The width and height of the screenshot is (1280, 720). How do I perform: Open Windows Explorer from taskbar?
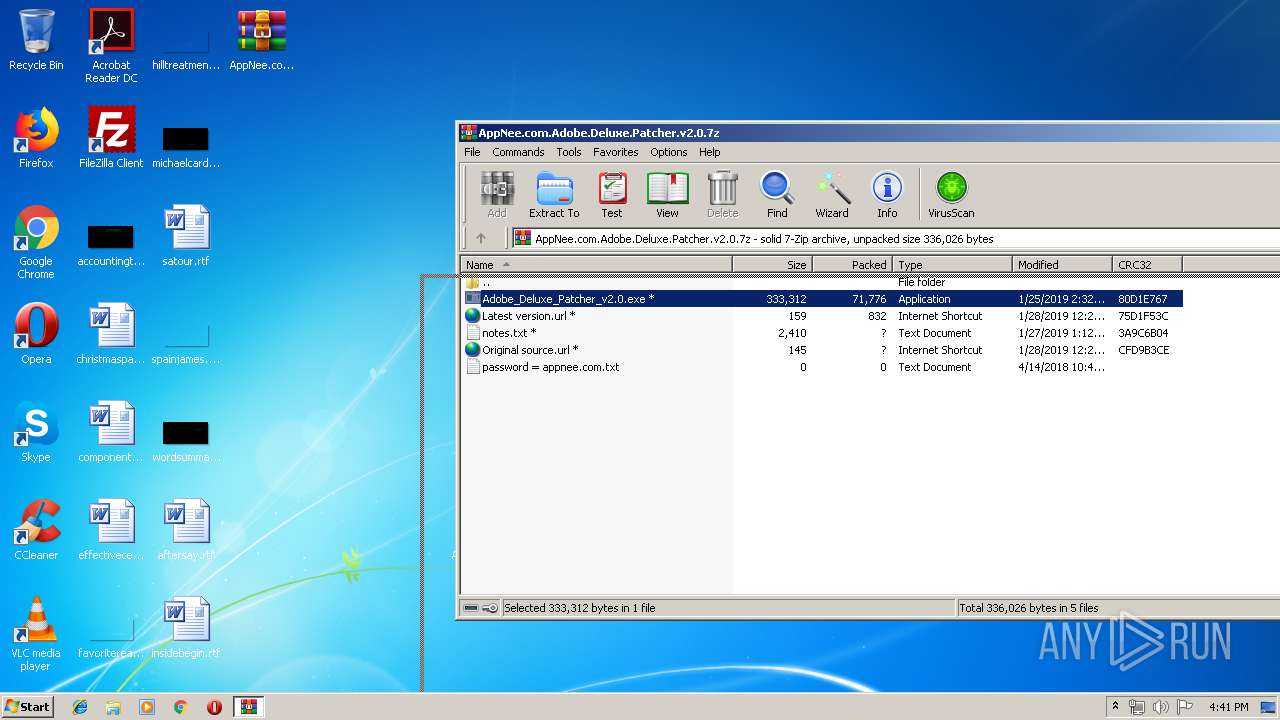click(113, 707)
